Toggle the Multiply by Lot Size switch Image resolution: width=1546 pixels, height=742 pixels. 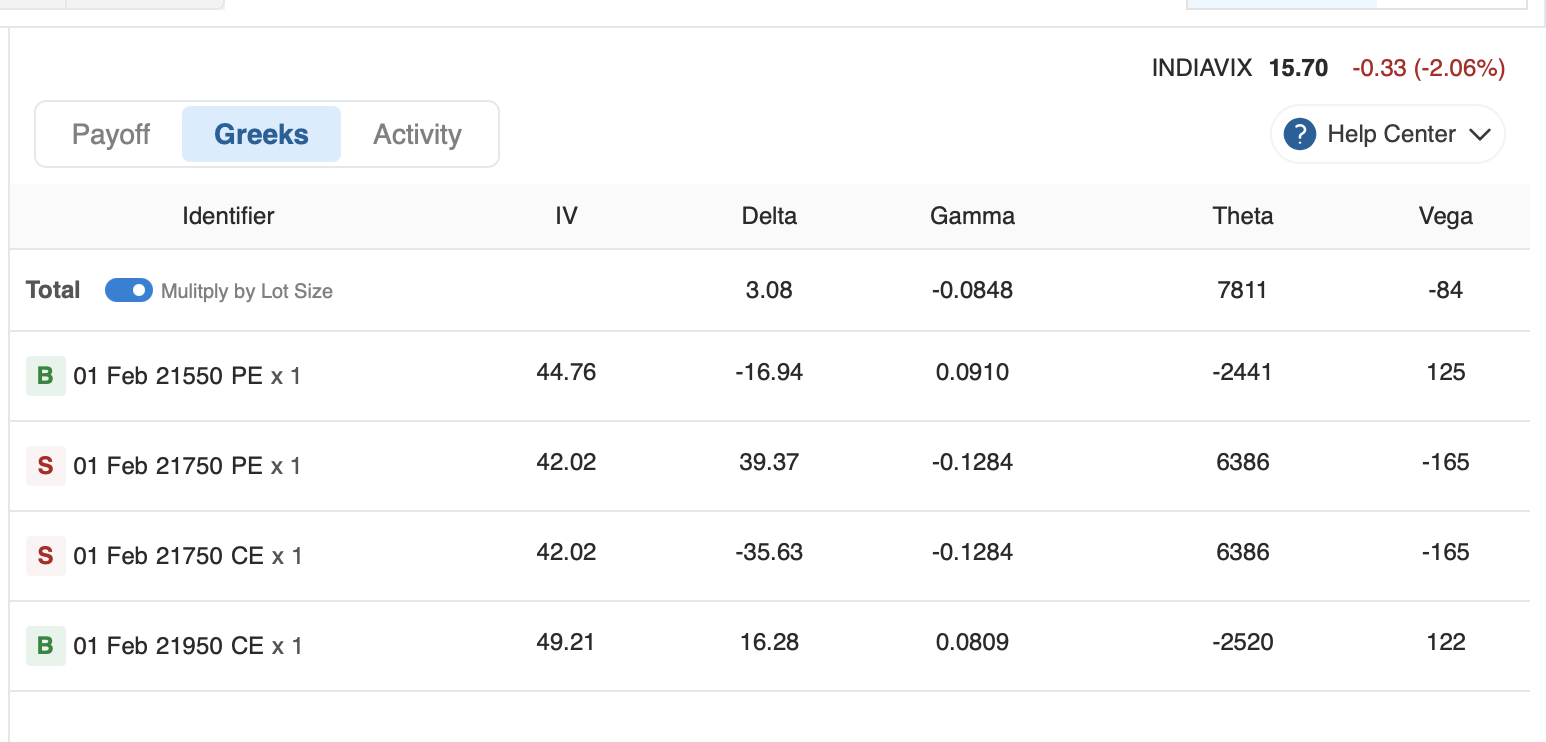129,291
